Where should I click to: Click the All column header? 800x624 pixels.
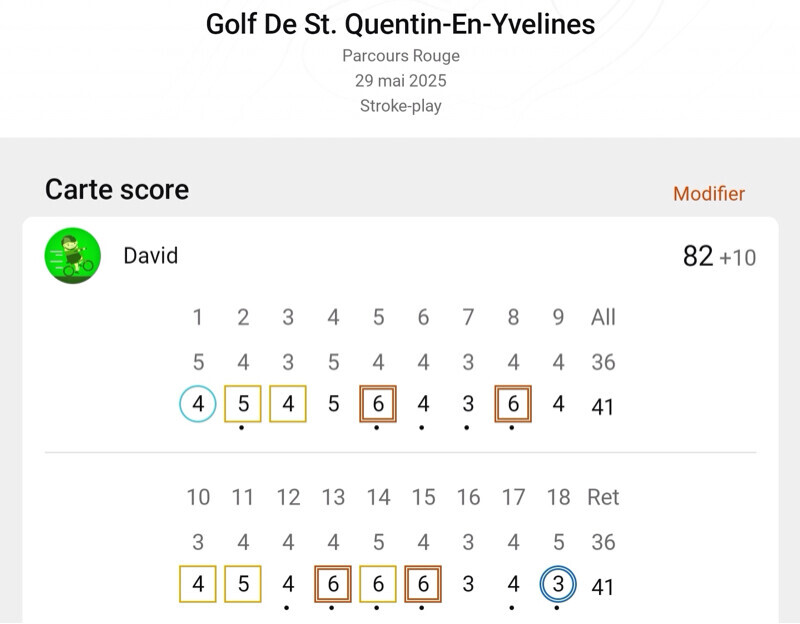(603, 317)
